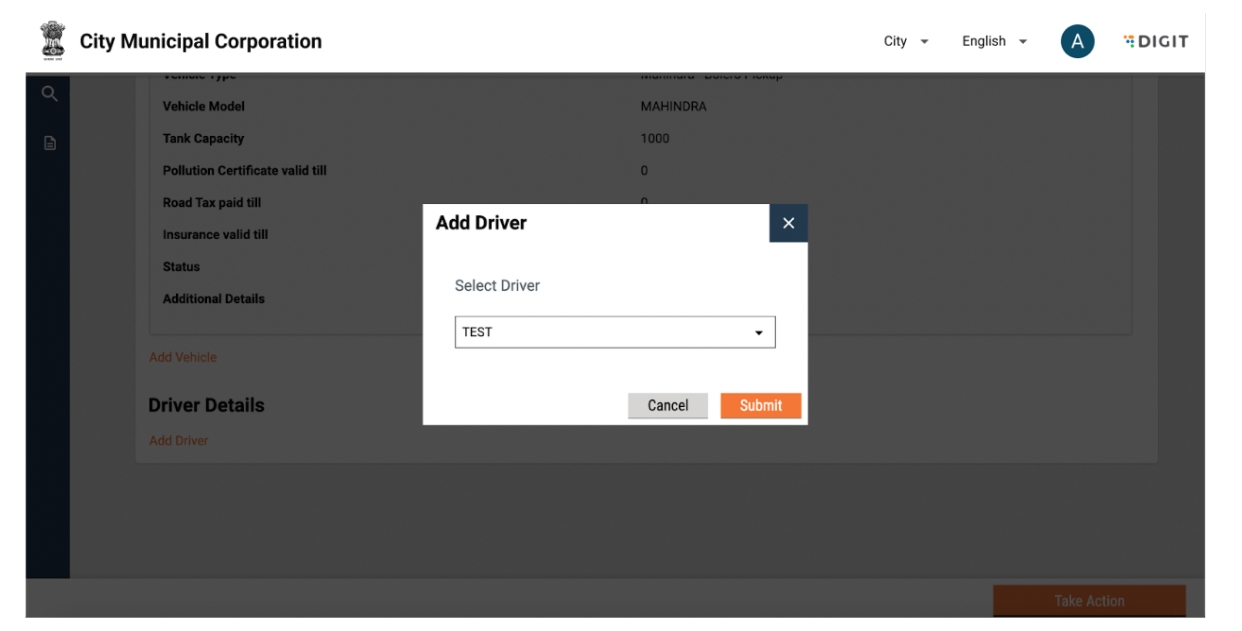Click the Add Driver dialog title
1242x631 pixels.
click(x=481, y=223)
